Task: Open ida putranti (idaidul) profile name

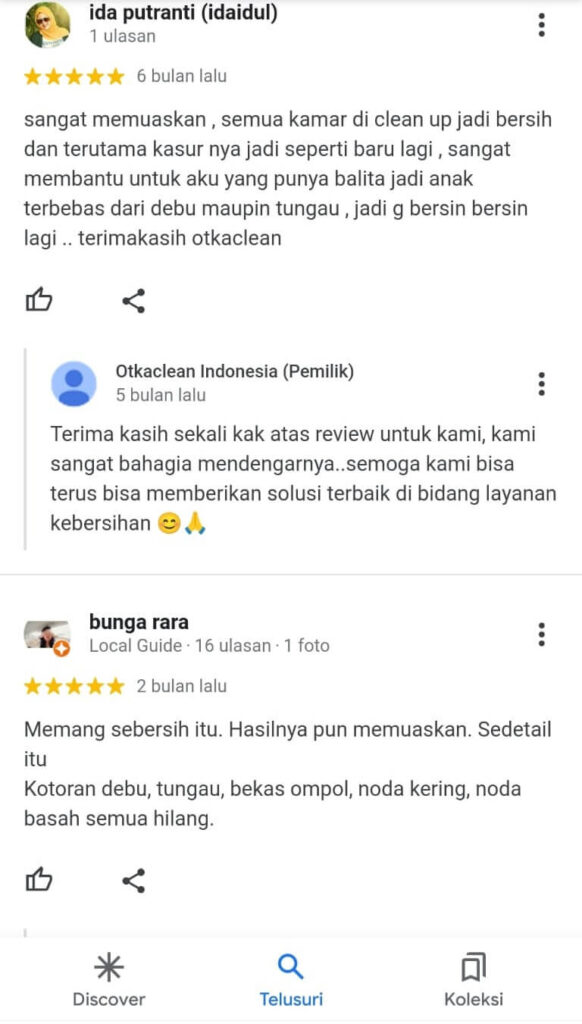Action: (x=184, y=13)
